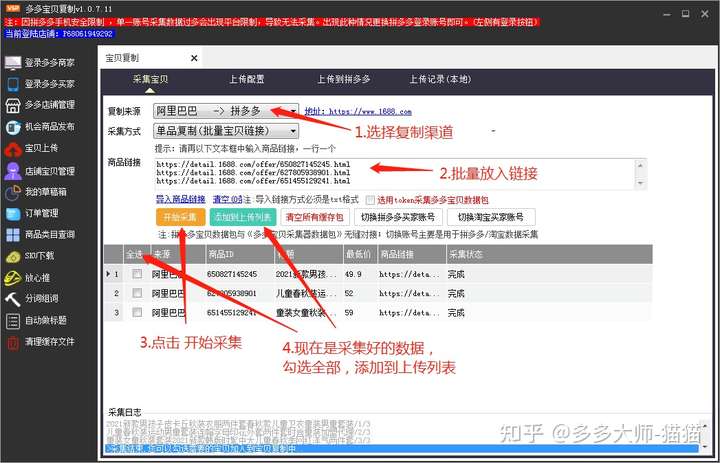The image size is (720, 463).
Task: Click the 商品链接 box scroll-down arrow
Action: [x=641, y=183]
